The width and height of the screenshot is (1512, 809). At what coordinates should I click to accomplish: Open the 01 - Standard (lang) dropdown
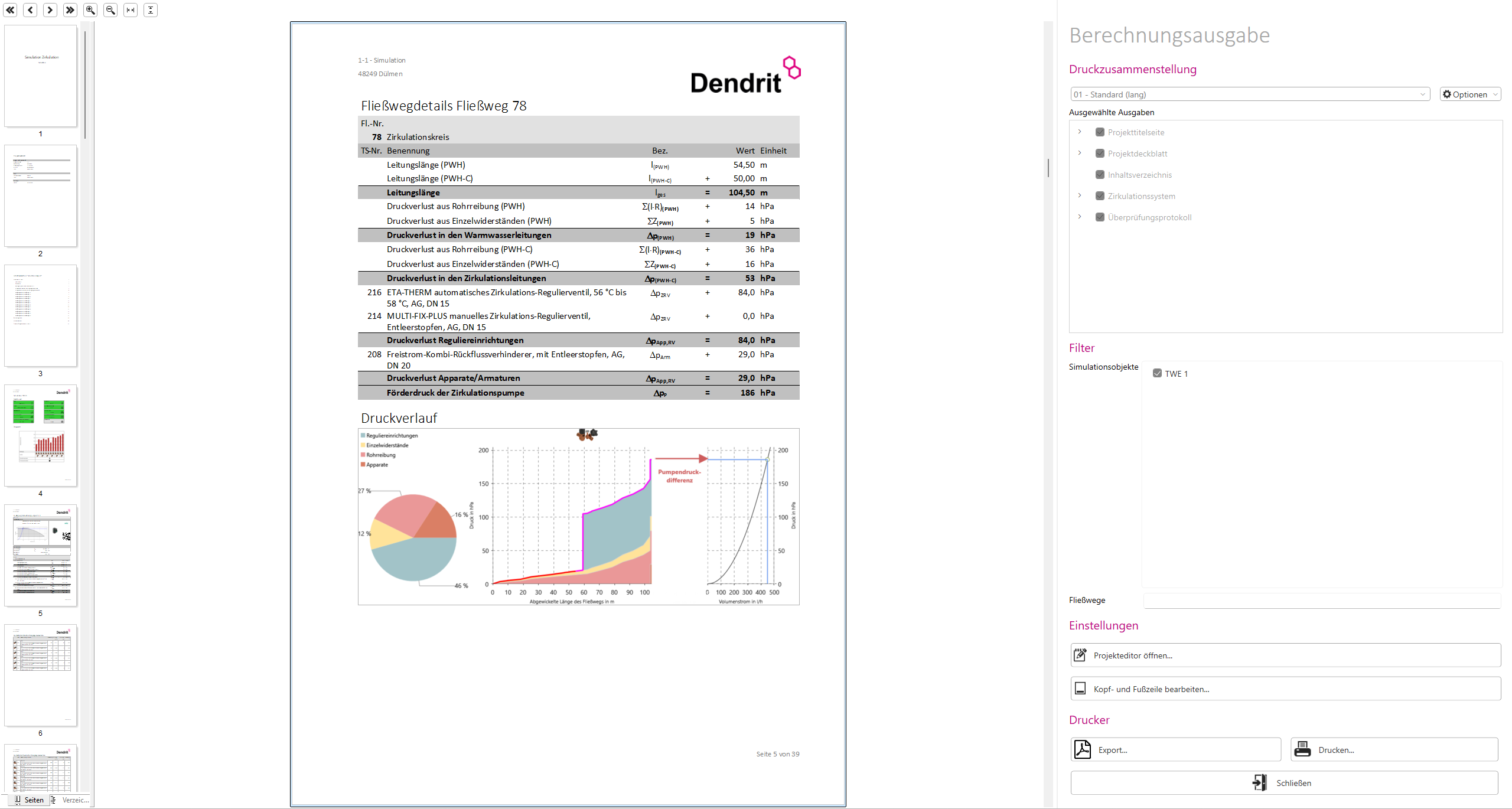pos(1250,94)
